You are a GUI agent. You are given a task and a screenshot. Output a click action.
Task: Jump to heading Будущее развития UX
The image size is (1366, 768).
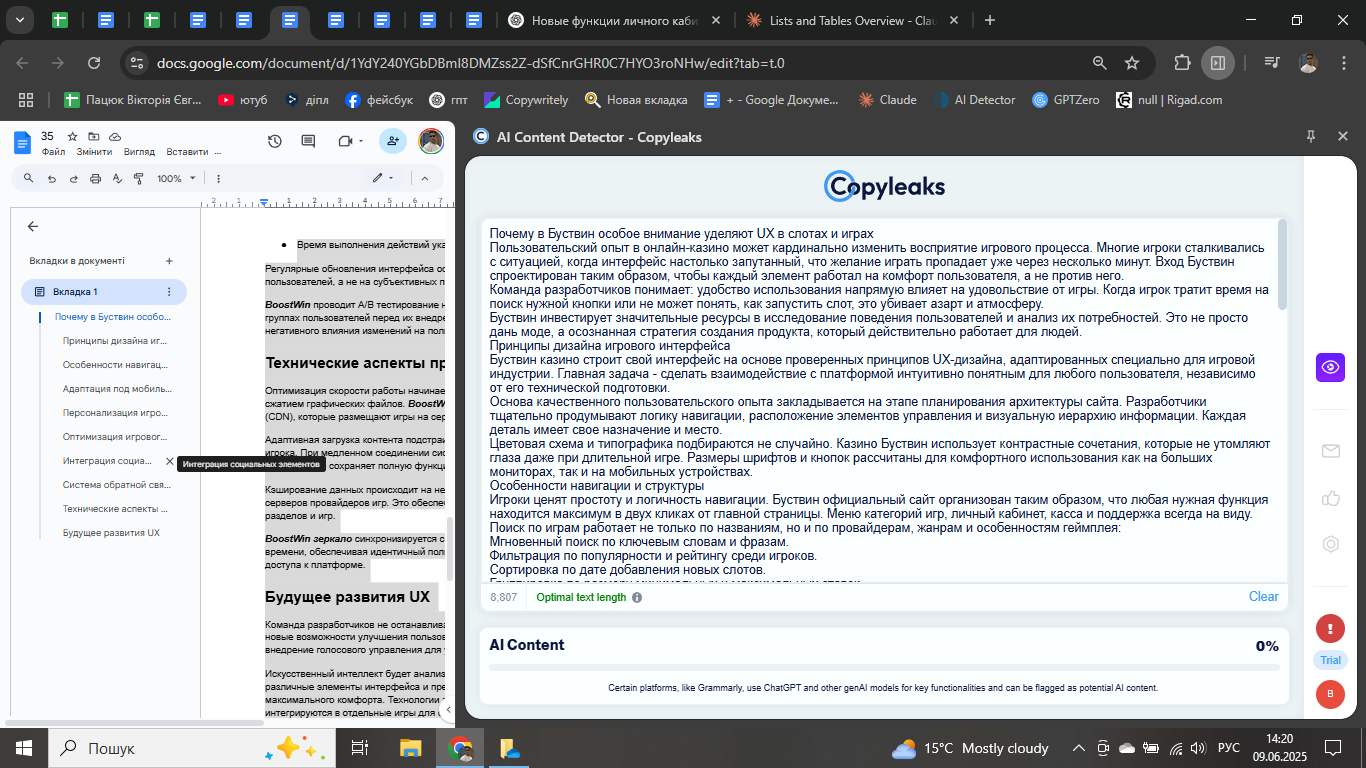(111, 533)
